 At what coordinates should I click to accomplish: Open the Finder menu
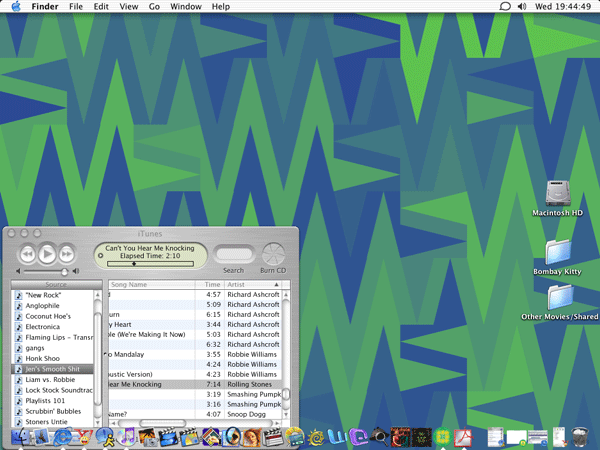[x=45, y=7]
